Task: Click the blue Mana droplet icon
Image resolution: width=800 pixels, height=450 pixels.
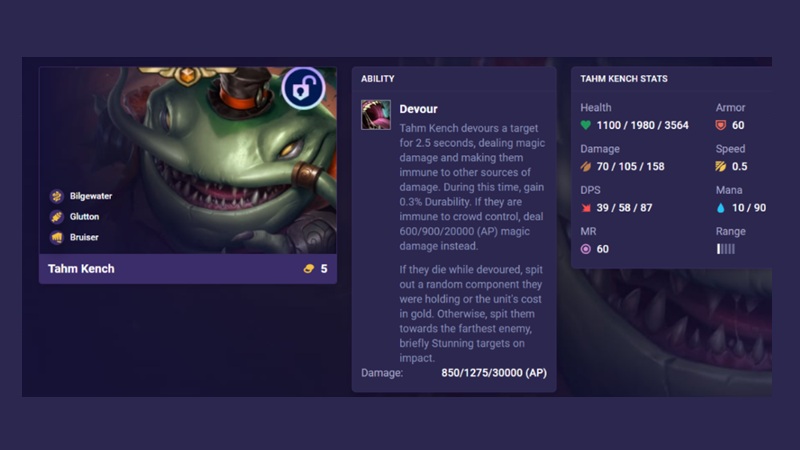Action: click(720, 208)
